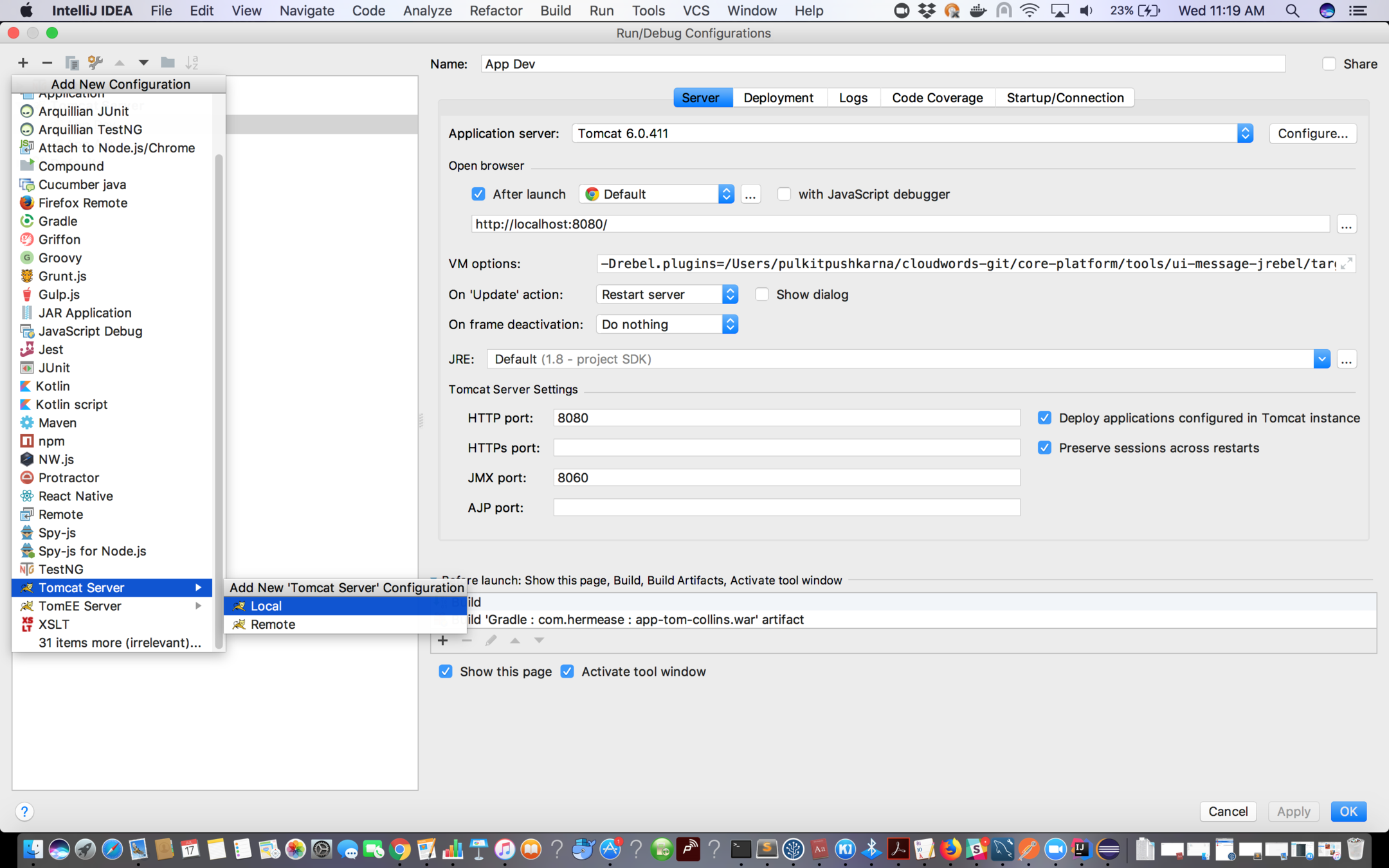Open Spotlight search in the menu bar
Viewport: 1389px width, 868px height.
(1293, 10)
